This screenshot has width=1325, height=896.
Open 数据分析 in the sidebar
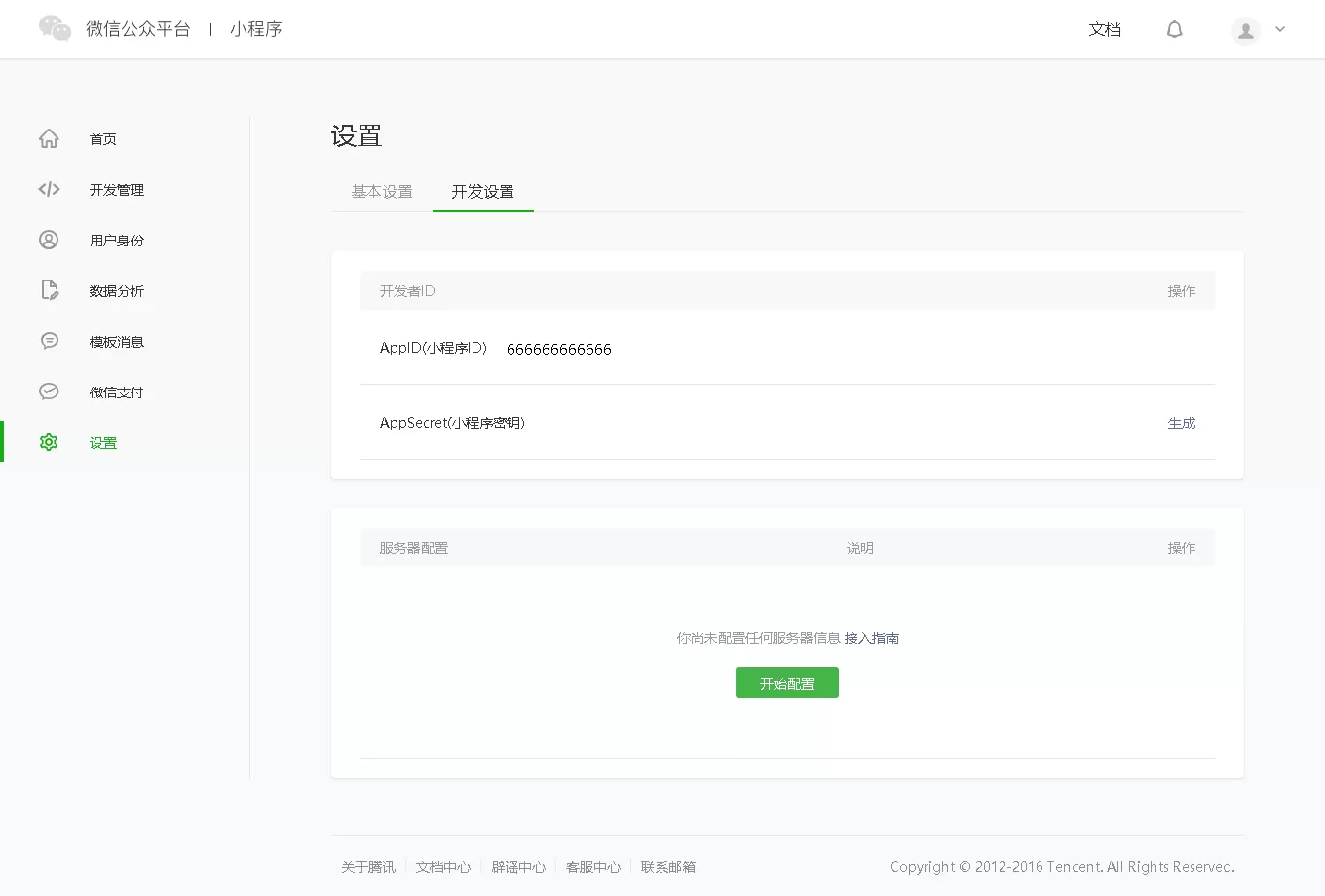pyautogui.click(x=117, y=291)
